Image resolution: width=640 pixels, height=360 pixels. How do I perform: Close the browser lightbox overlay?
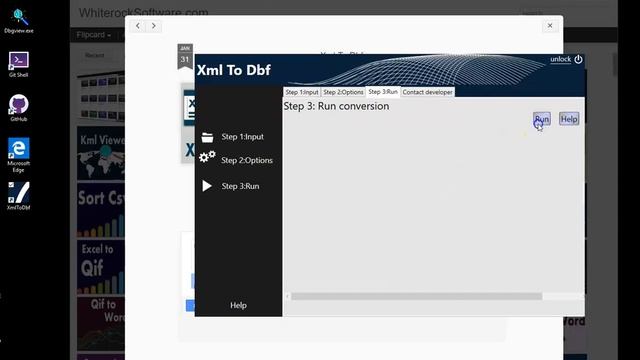[550, 26]
